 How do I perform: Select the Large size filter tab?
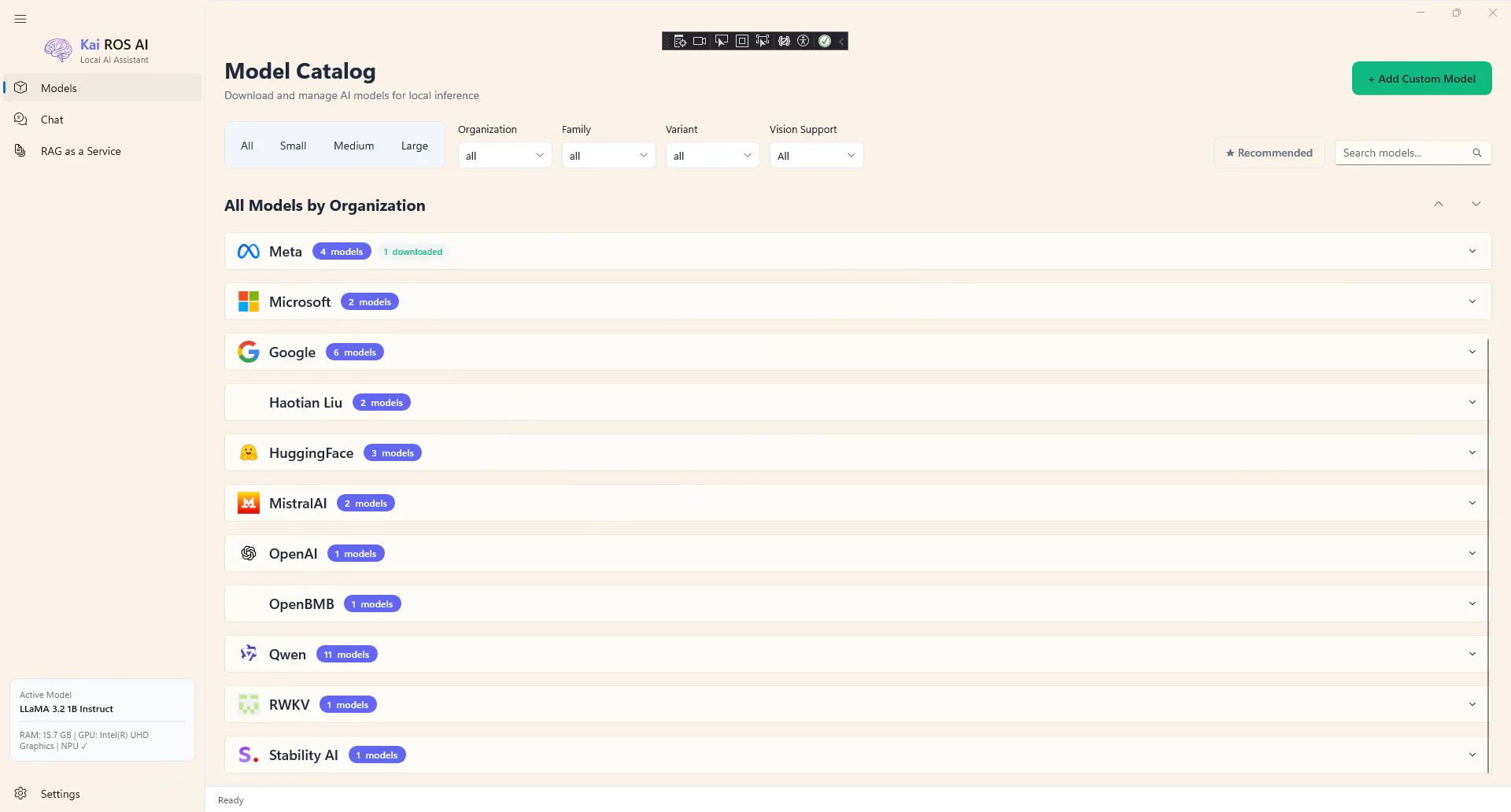pyautogui.click(x=415, y=146)
